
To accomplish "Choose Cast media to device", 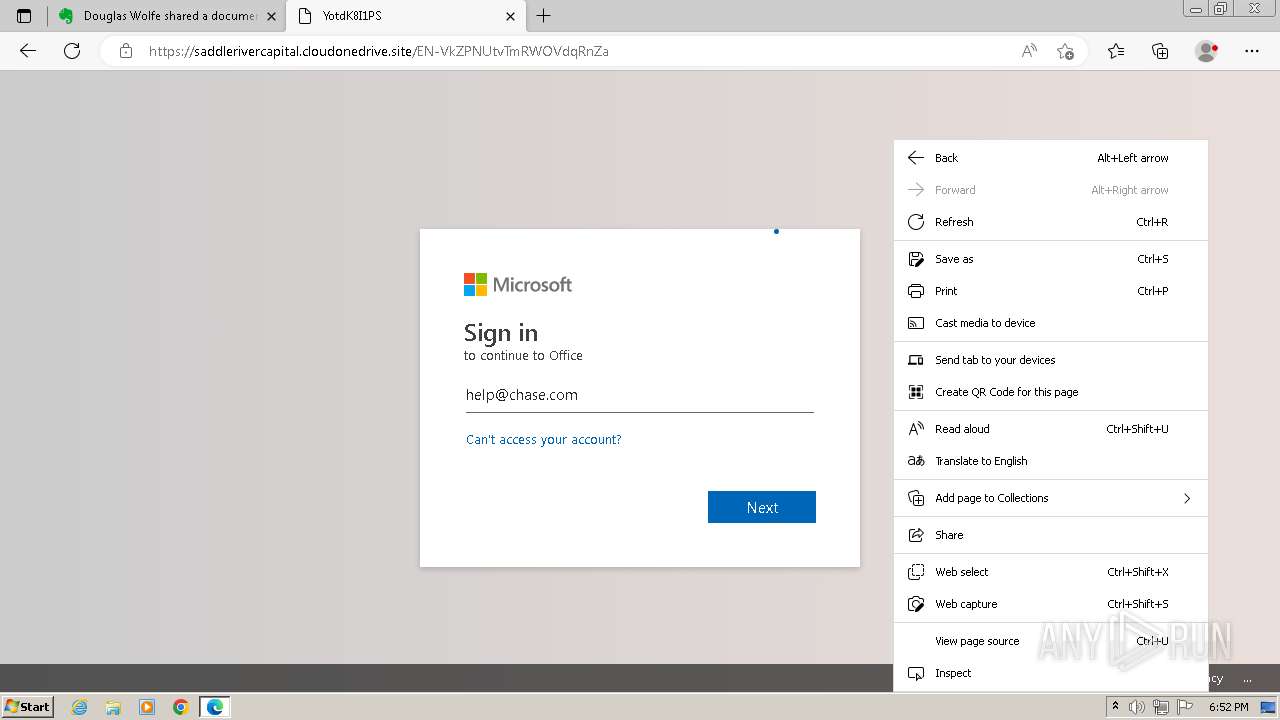I will pos(1051,323).
